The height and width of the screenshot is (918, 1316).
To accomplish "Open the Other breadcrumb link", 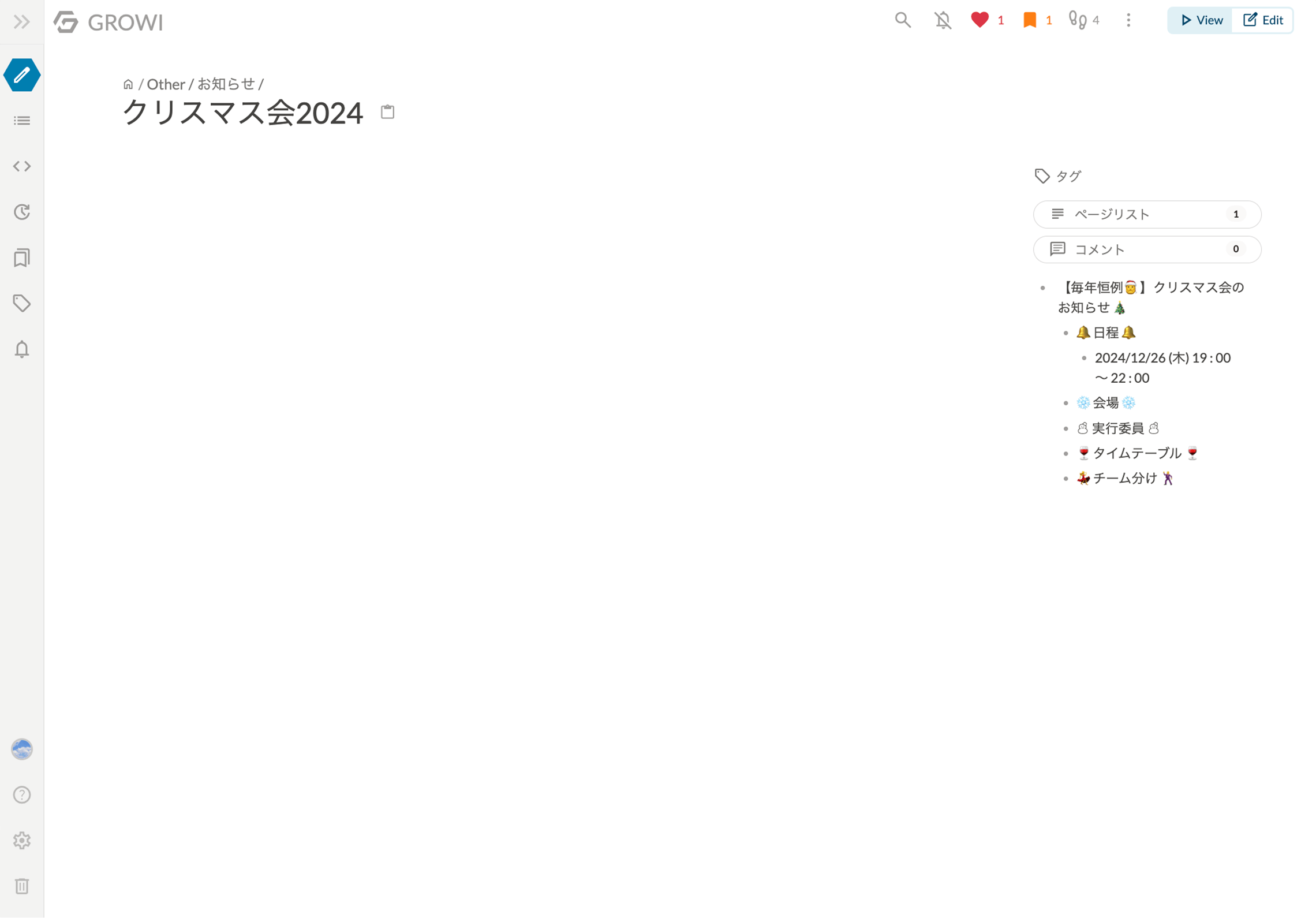I will click(x=166, y=84).
